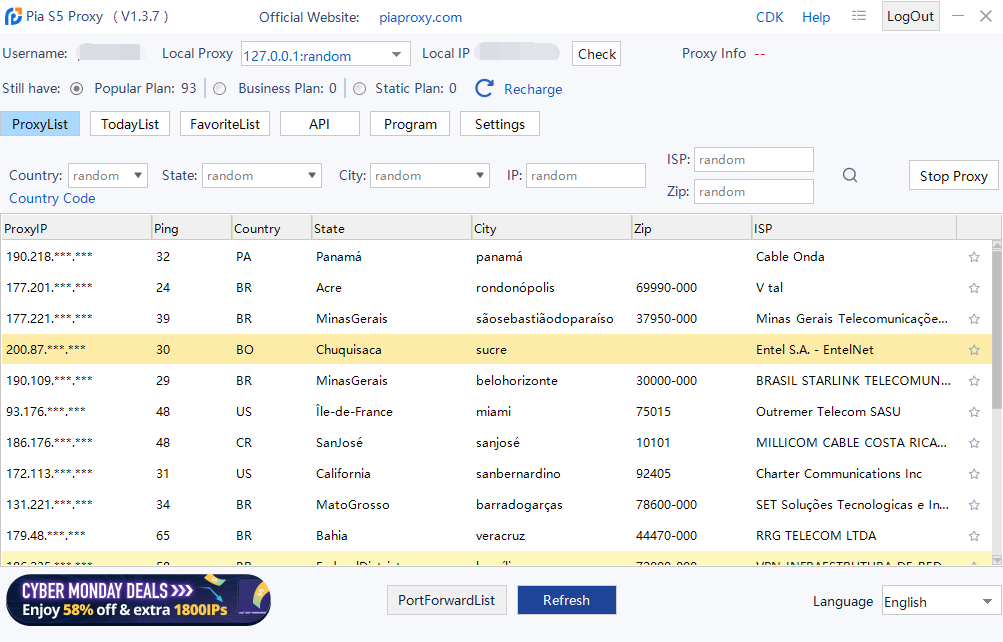Click the '78600-000' zip cell
This screenshot has height=642, width=1003.
point(666,505)
